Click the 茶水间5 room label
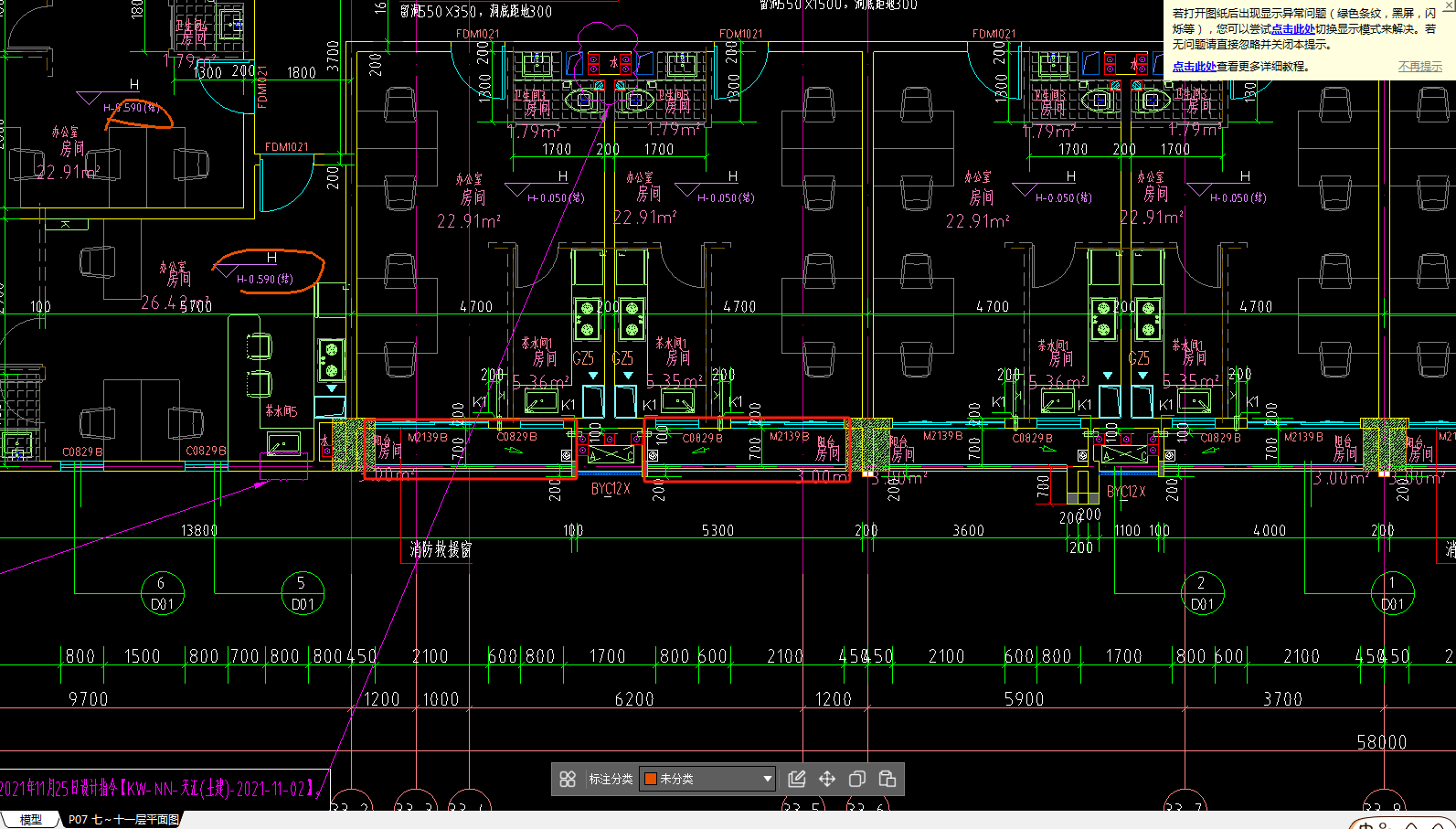The width and height of the screenshot is (1456, 829). 281,411
